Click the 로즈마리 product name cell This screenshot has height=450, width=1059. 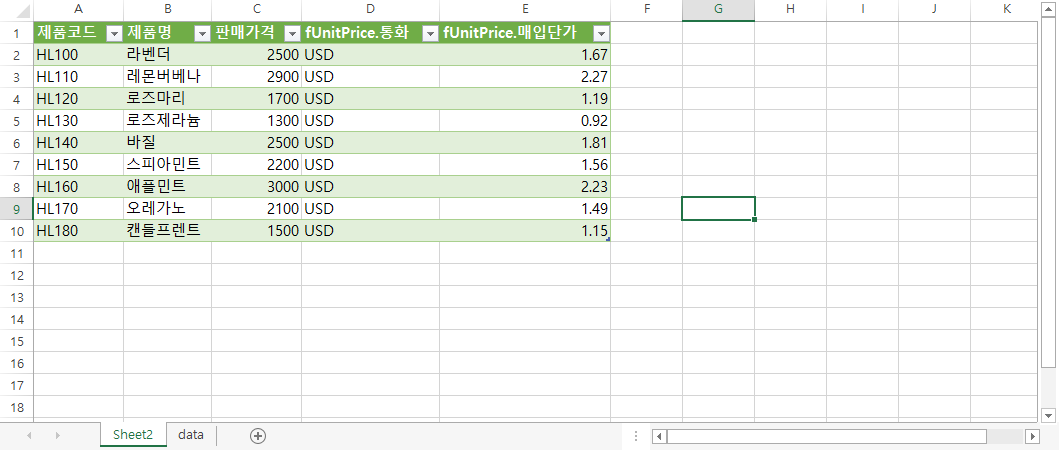tap(167, 99)
